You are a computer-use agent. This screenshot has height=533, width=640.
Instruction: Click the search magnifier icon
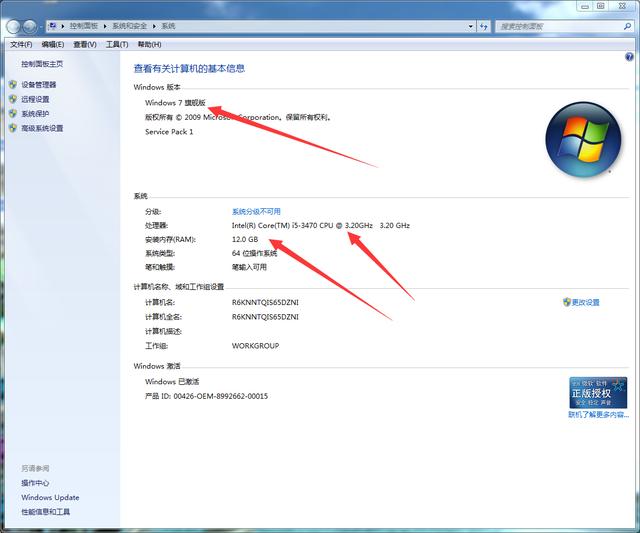627,27
